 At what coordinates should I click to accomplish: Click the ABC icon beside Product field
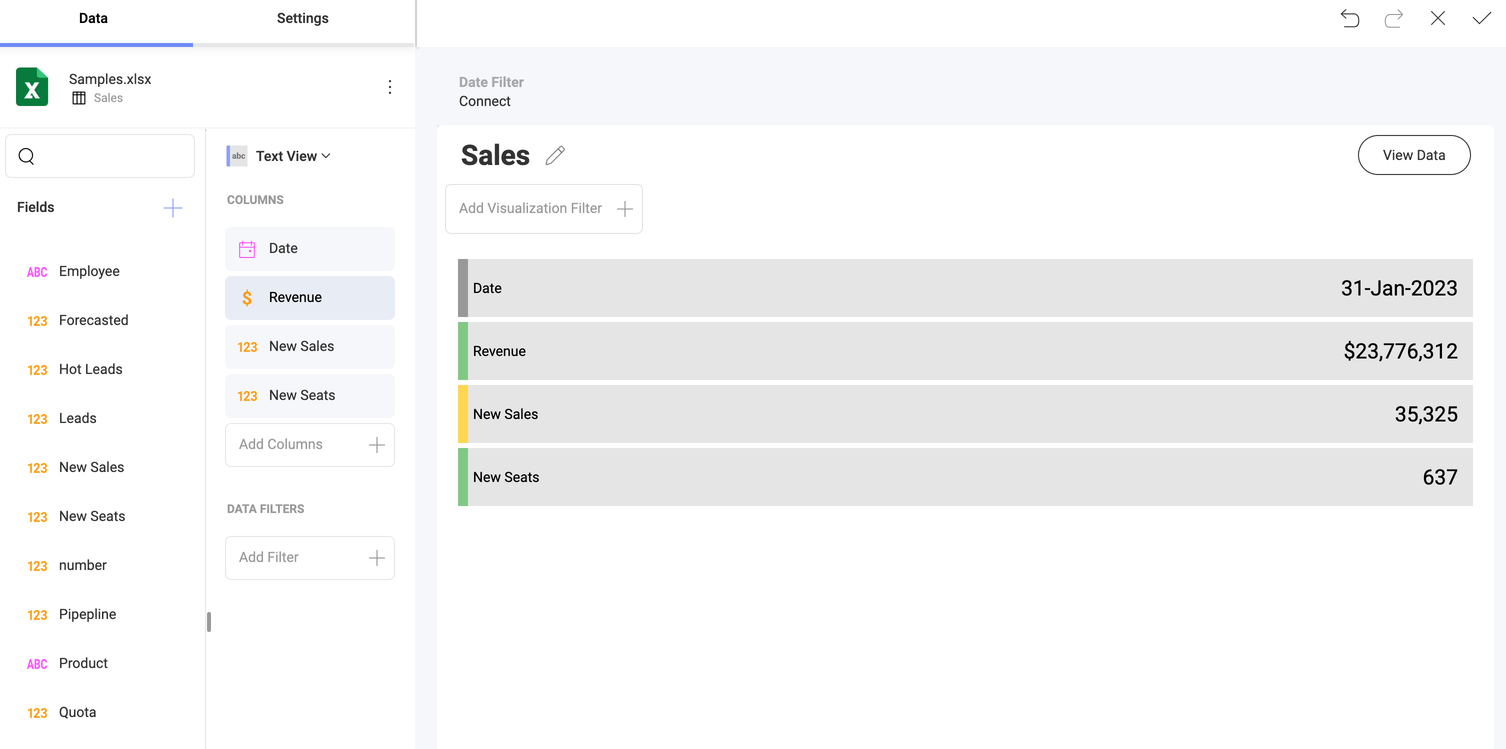37,664
